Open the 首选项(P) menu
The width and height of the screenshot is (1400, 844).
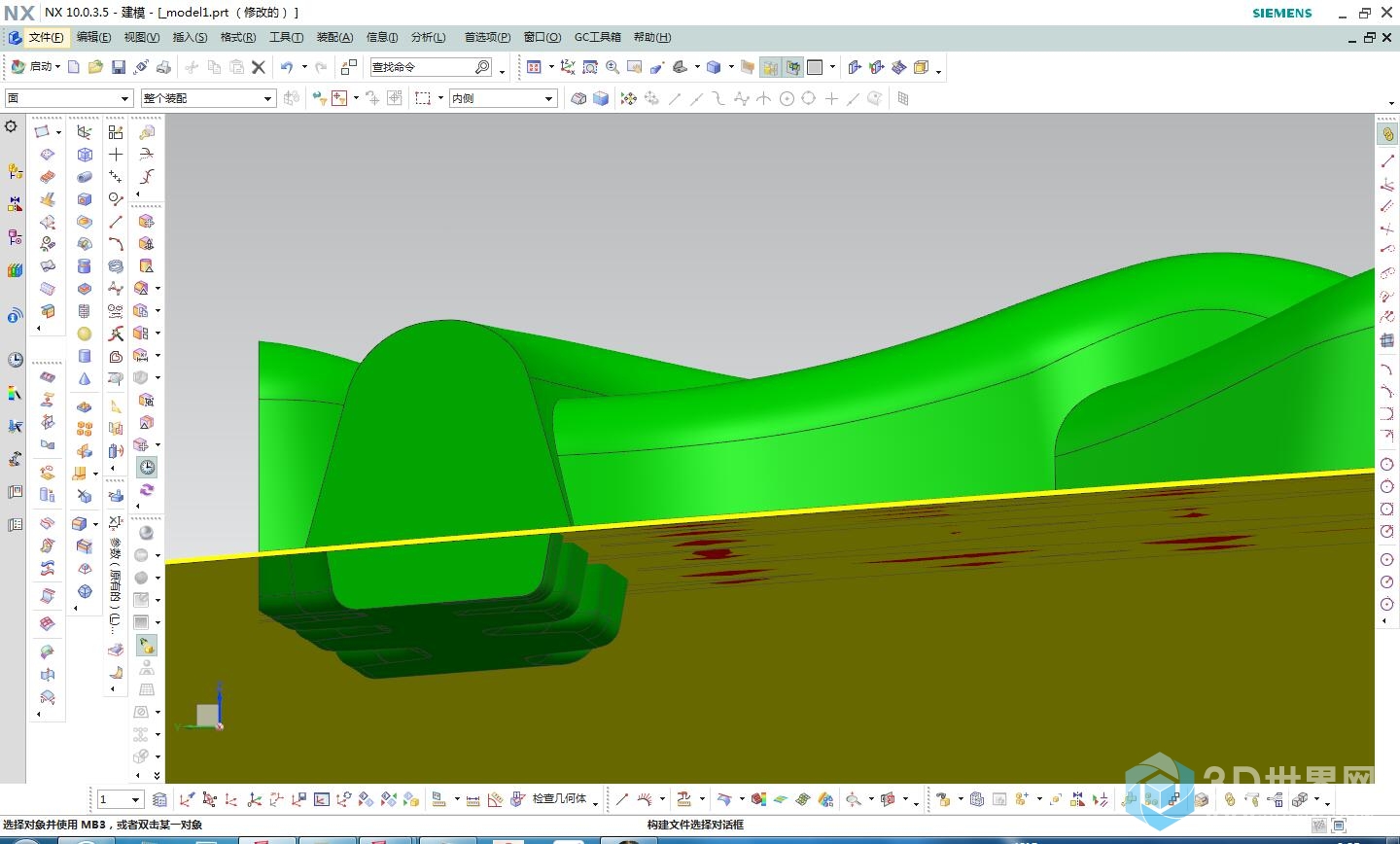(487, 37)
